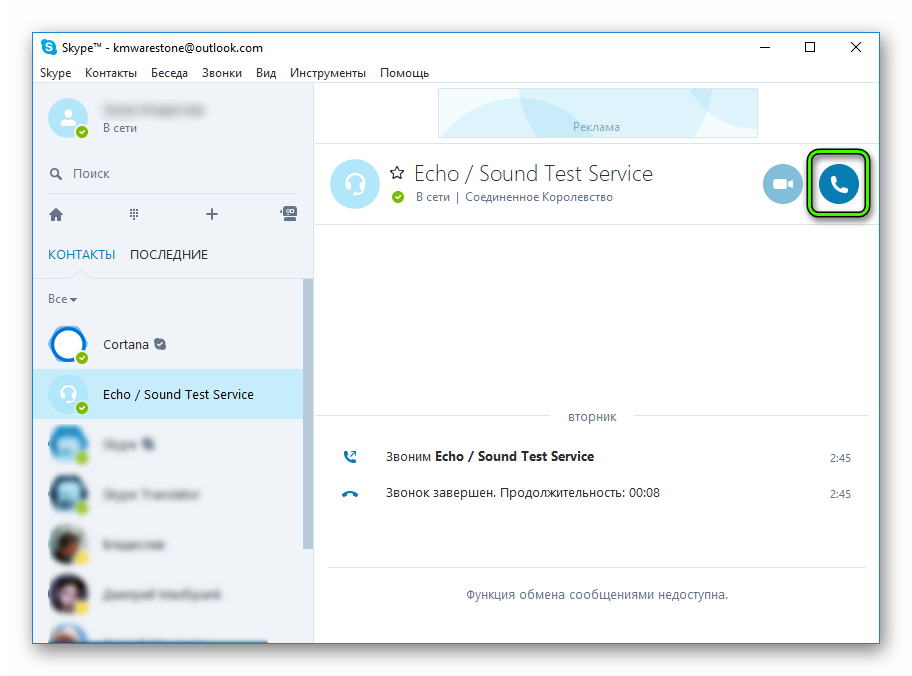
Task: Click 'Звонок завершен. Продолжительность: 00:08' entry
Action: [x=522, y=493]
